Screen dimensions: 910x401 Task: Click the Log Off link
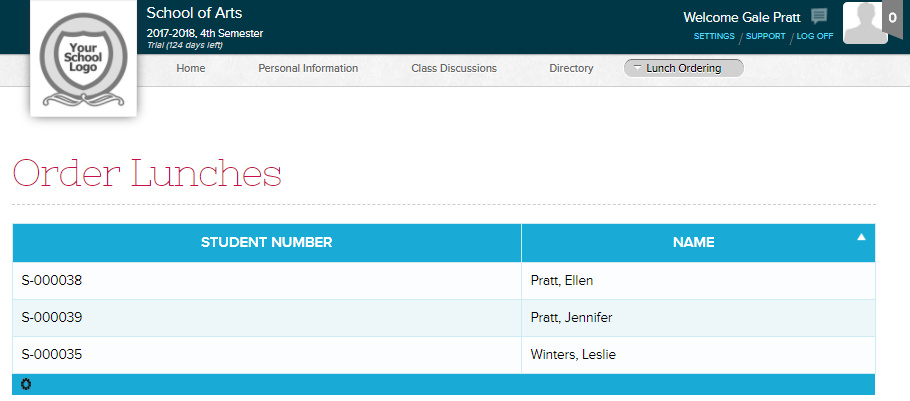[815, 36]
